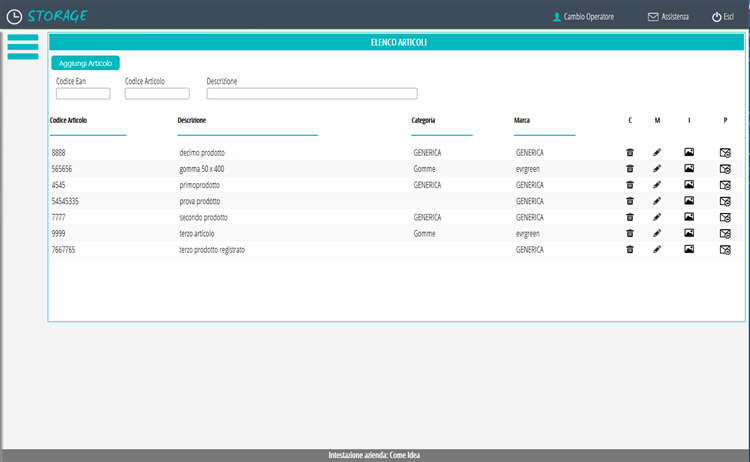This screenshot has width=750, height=462.
Task: Focus the Codice Ean input field
Action: (83, 94)
